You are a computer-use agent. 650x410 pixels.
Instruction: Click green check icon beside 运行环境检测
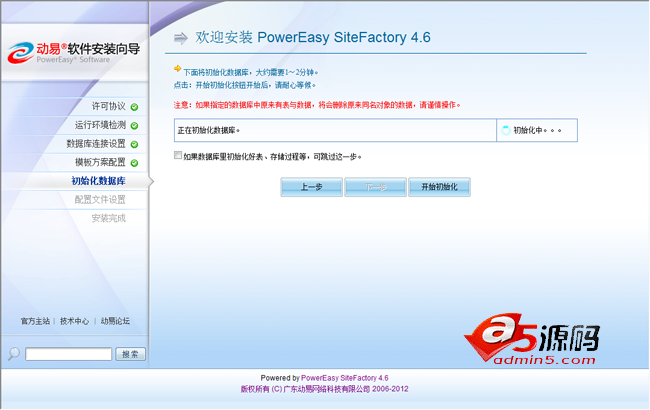tap(134, 126)
